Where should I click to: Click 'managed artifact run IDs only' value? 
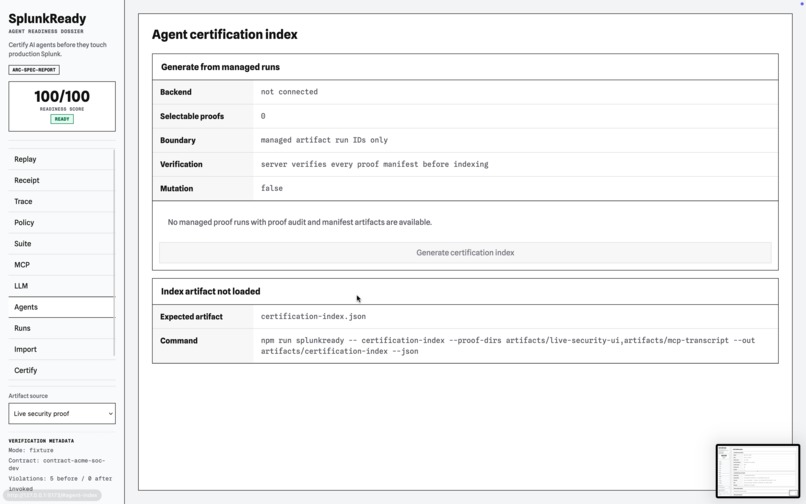(x=324, y=140)
